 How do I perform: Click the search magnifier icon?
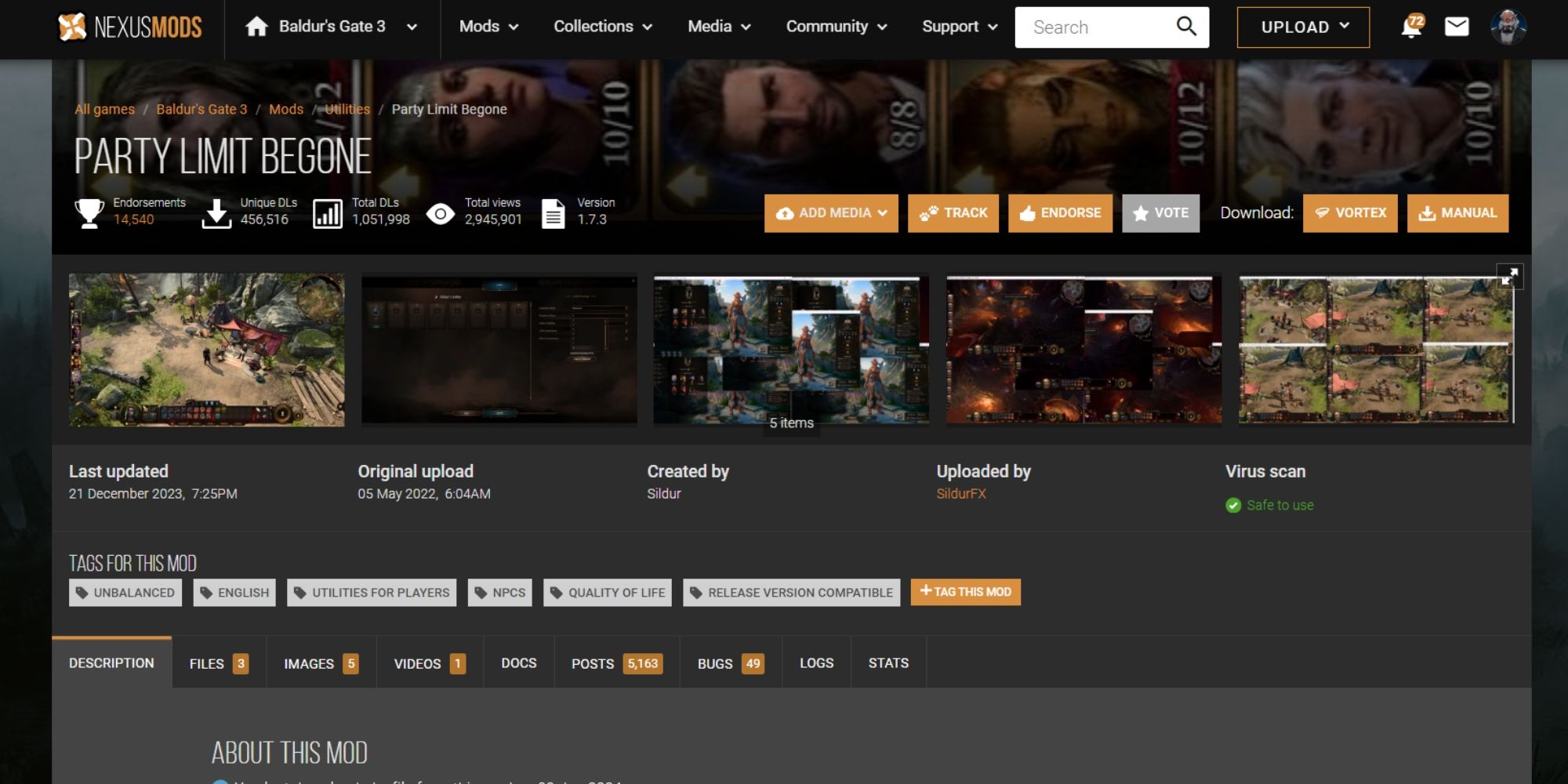(1186, 27)
